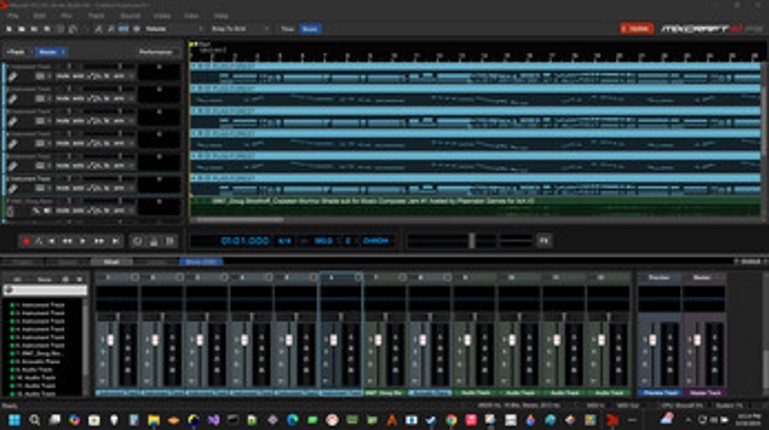Image resolution: width=769 pixels, height=430 pixels.
Task: Mute the first Instrument Track
Action: 61,75
